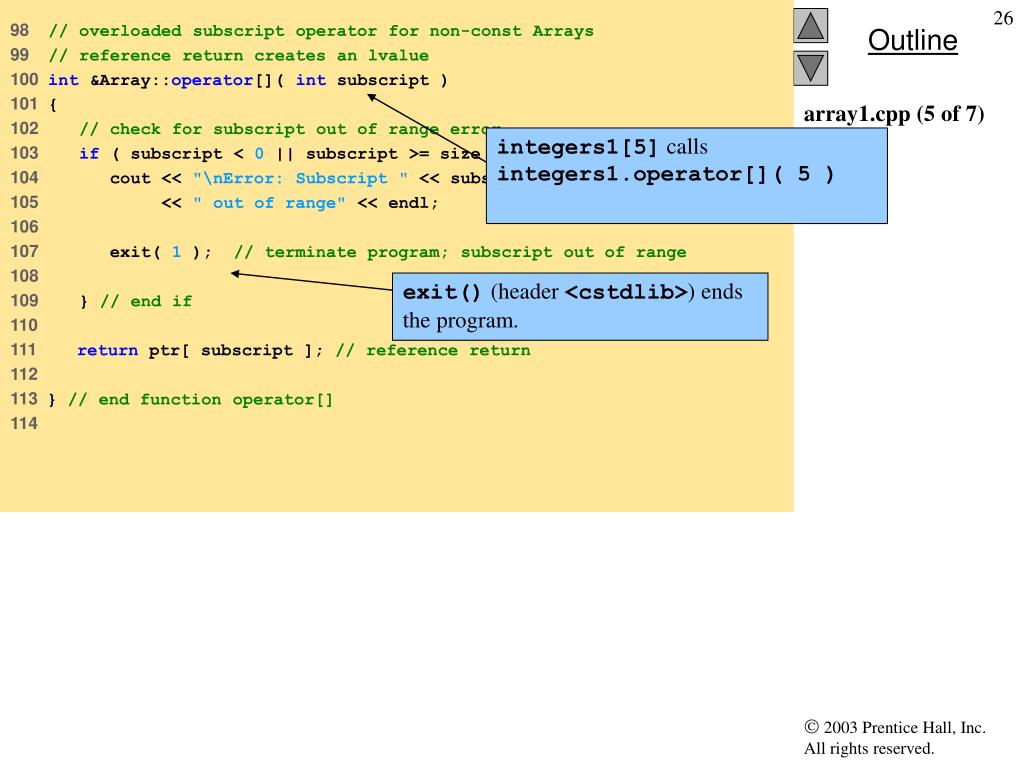Select the comment 'overloaded subscript operator for non-const Arrays'
1024x768 pixels.
321,31
